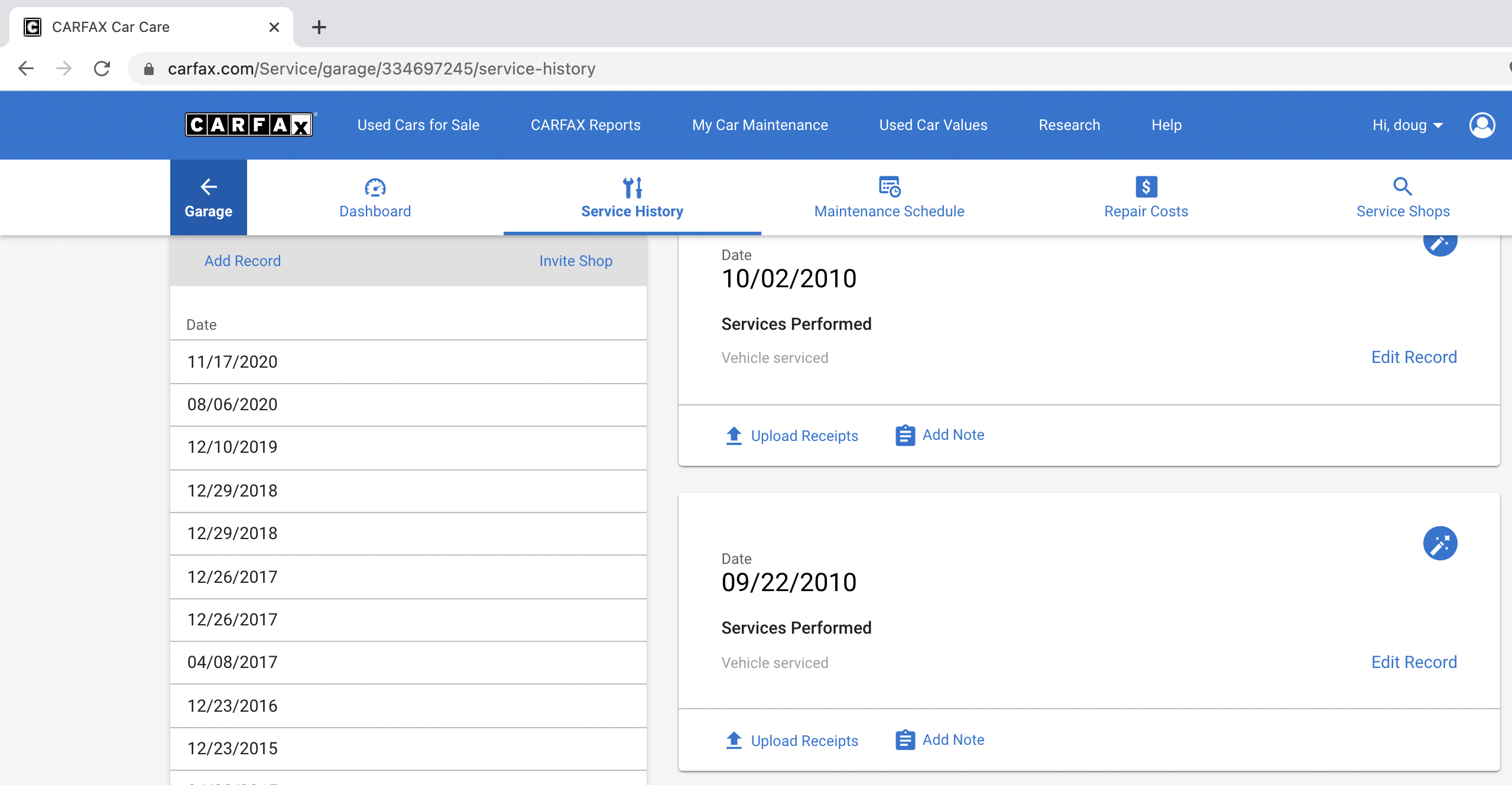The image size is (1512, 785).
Task: Reload the page with the refresh icon
Action: click(x=102, y=69)
